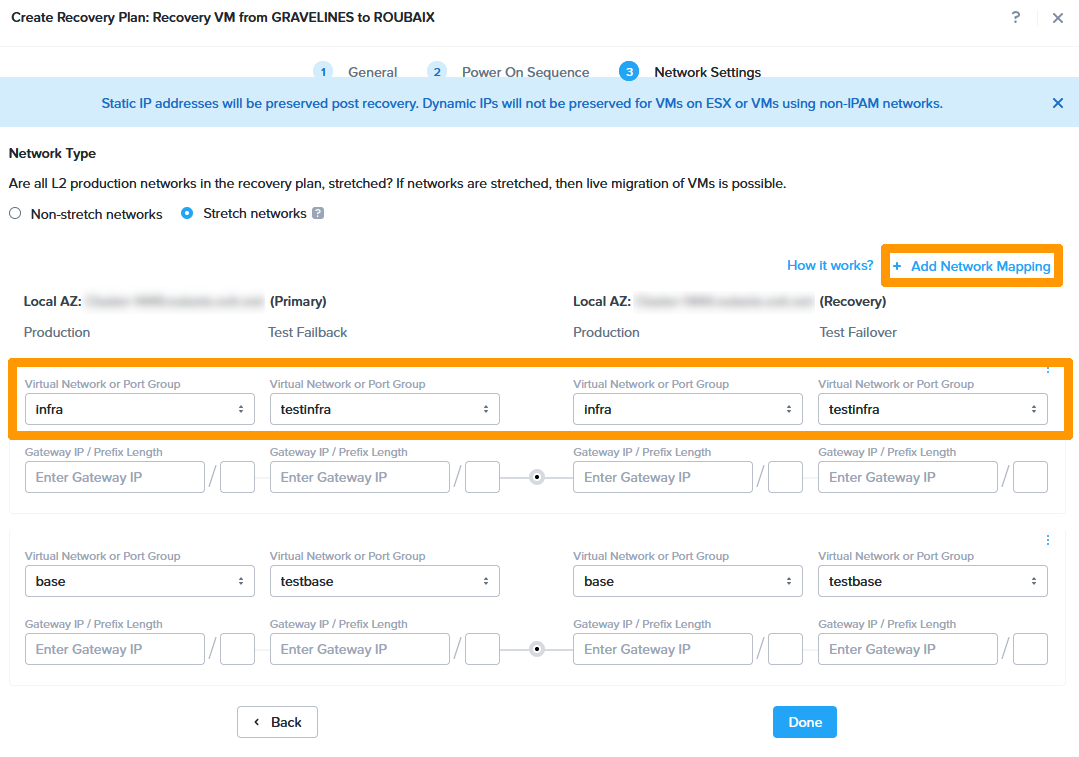The width and height of the screenshot is (1079, 757).
Task: Click the infra mapping gateway link circle
Action: (x=537, y=478)
